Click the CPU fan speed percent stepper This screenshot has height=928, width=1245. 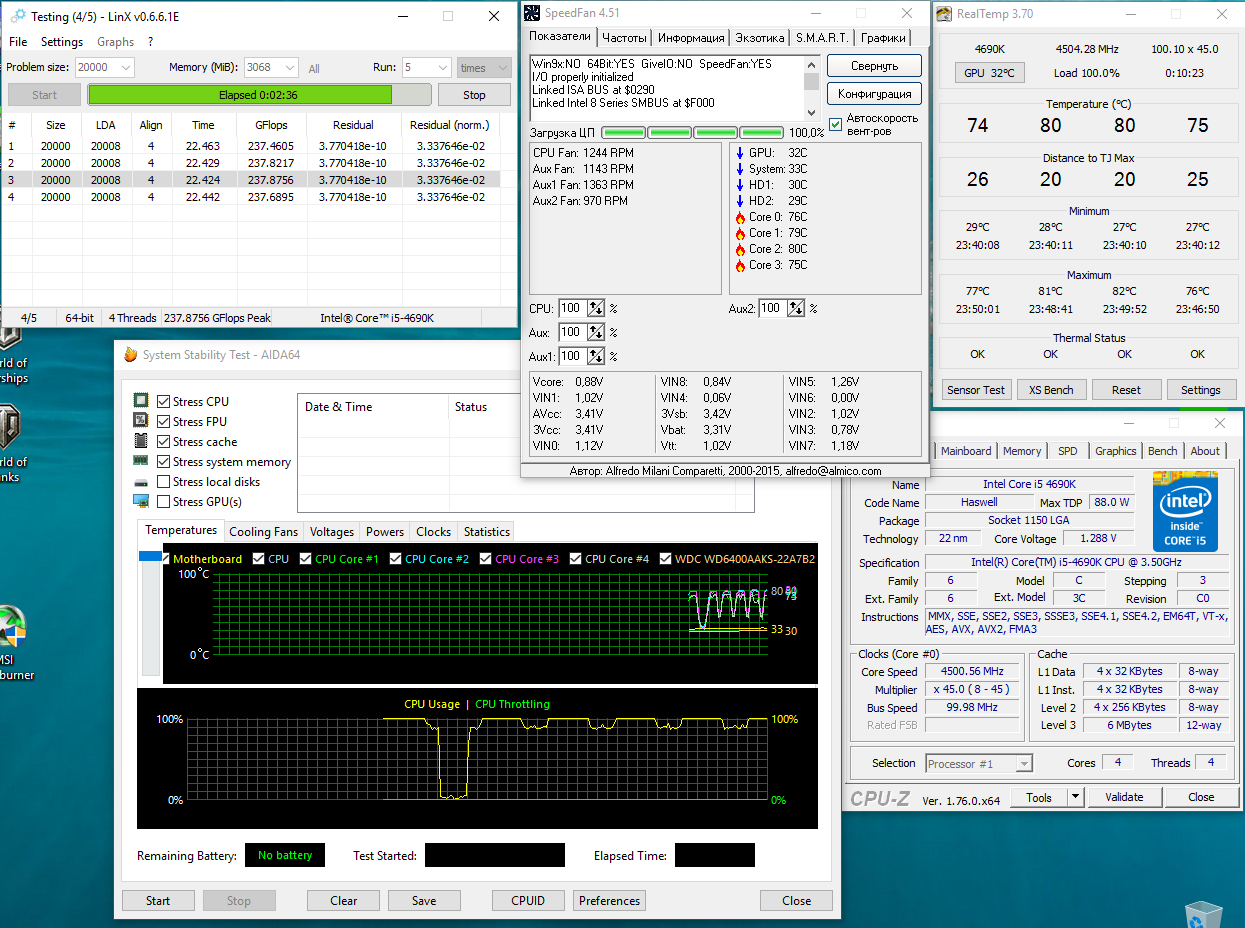(595, 309)
